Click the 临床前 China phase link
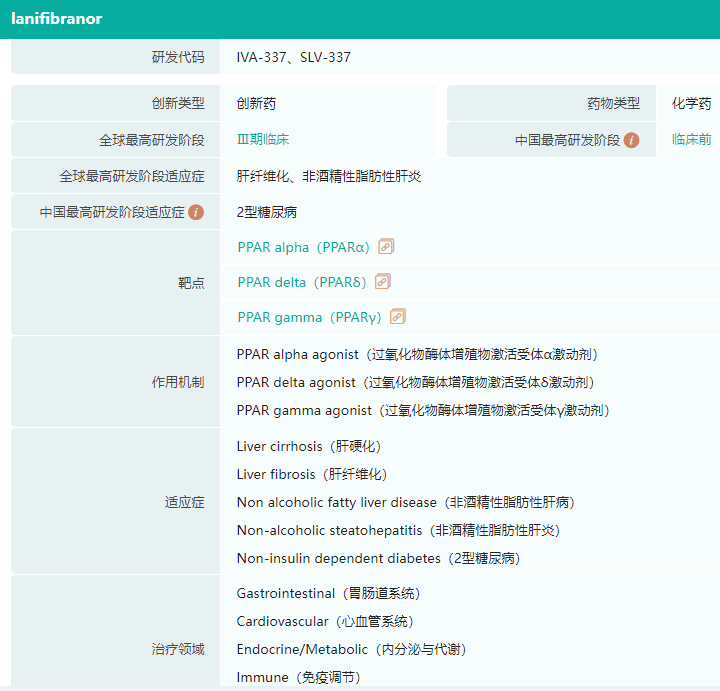Image resolution: width=720 pixels, height=691 pixels. 691,140
